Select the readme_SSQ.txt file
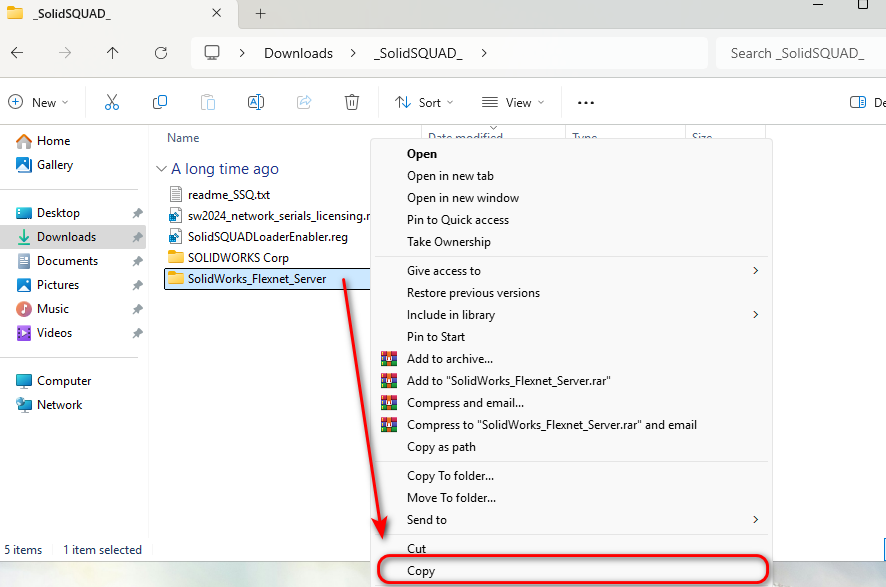Screen dimensions: 886x587 click(229, 195)
